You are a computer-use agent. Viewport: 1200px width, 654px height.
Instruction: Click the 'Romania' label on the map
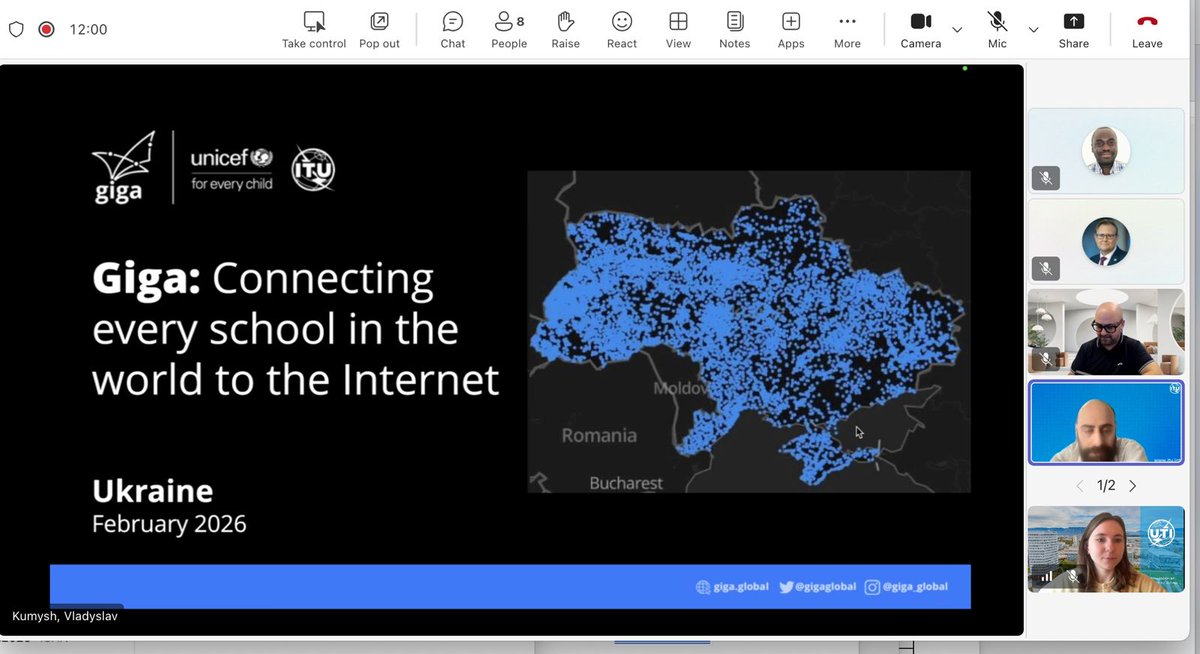point(599,435)
